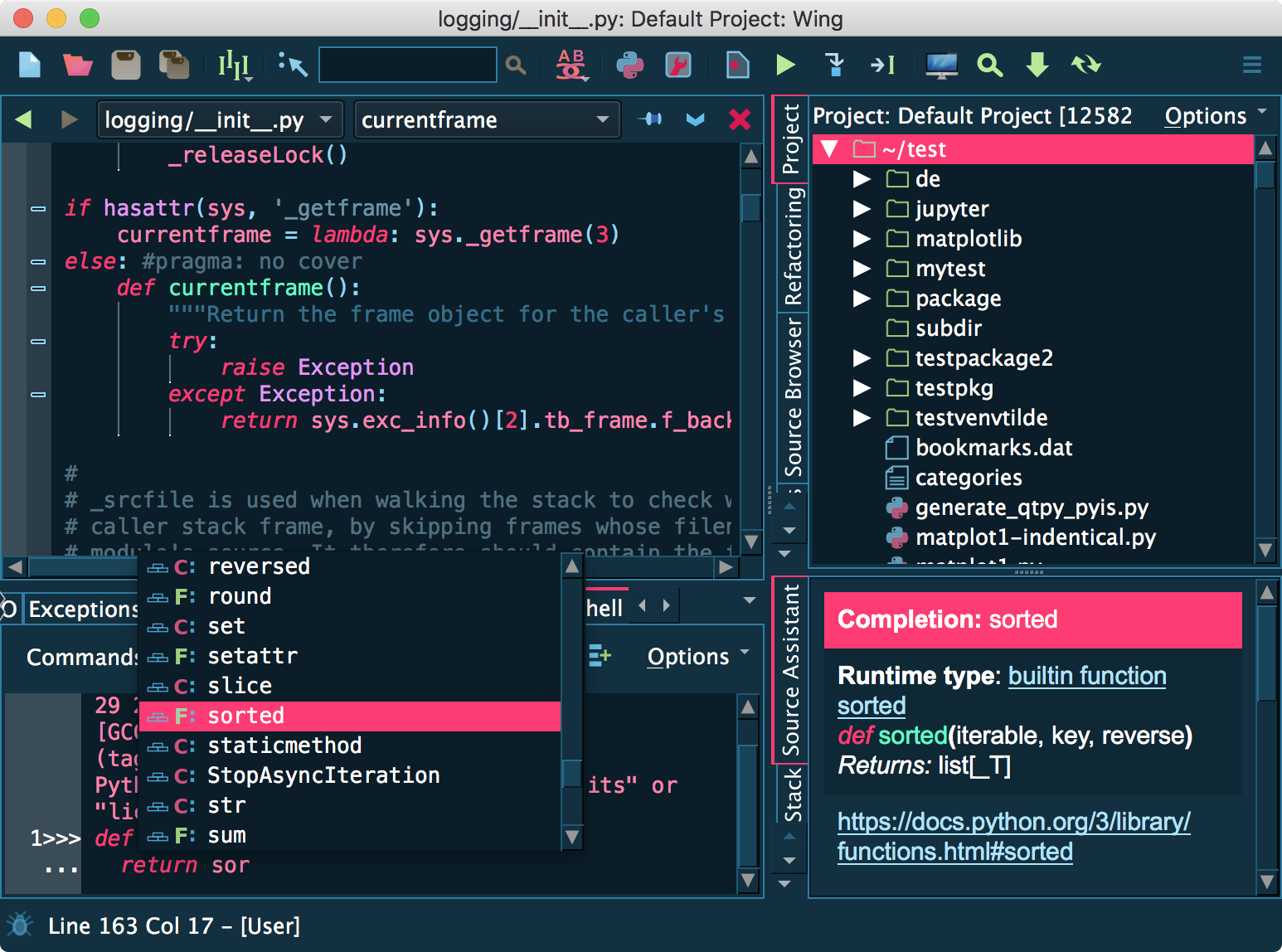Click the blue pin stick icon in editor
Viewport: 1282px width, 952px height.
pos(650,119)
